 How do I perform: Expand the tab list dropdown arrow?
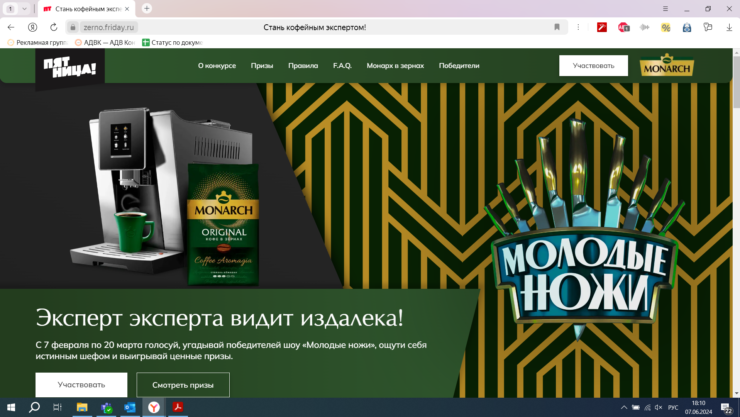[x=24, y=8]
